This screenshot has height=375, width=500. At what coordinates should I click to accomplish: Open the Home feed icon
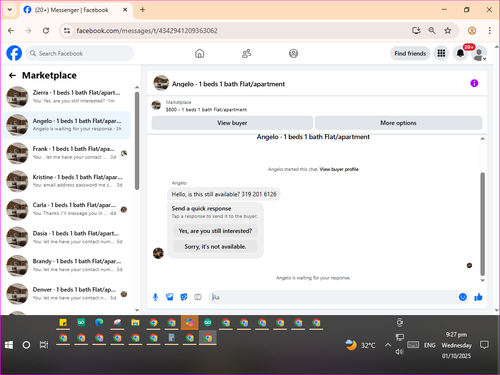pos(199,53)
